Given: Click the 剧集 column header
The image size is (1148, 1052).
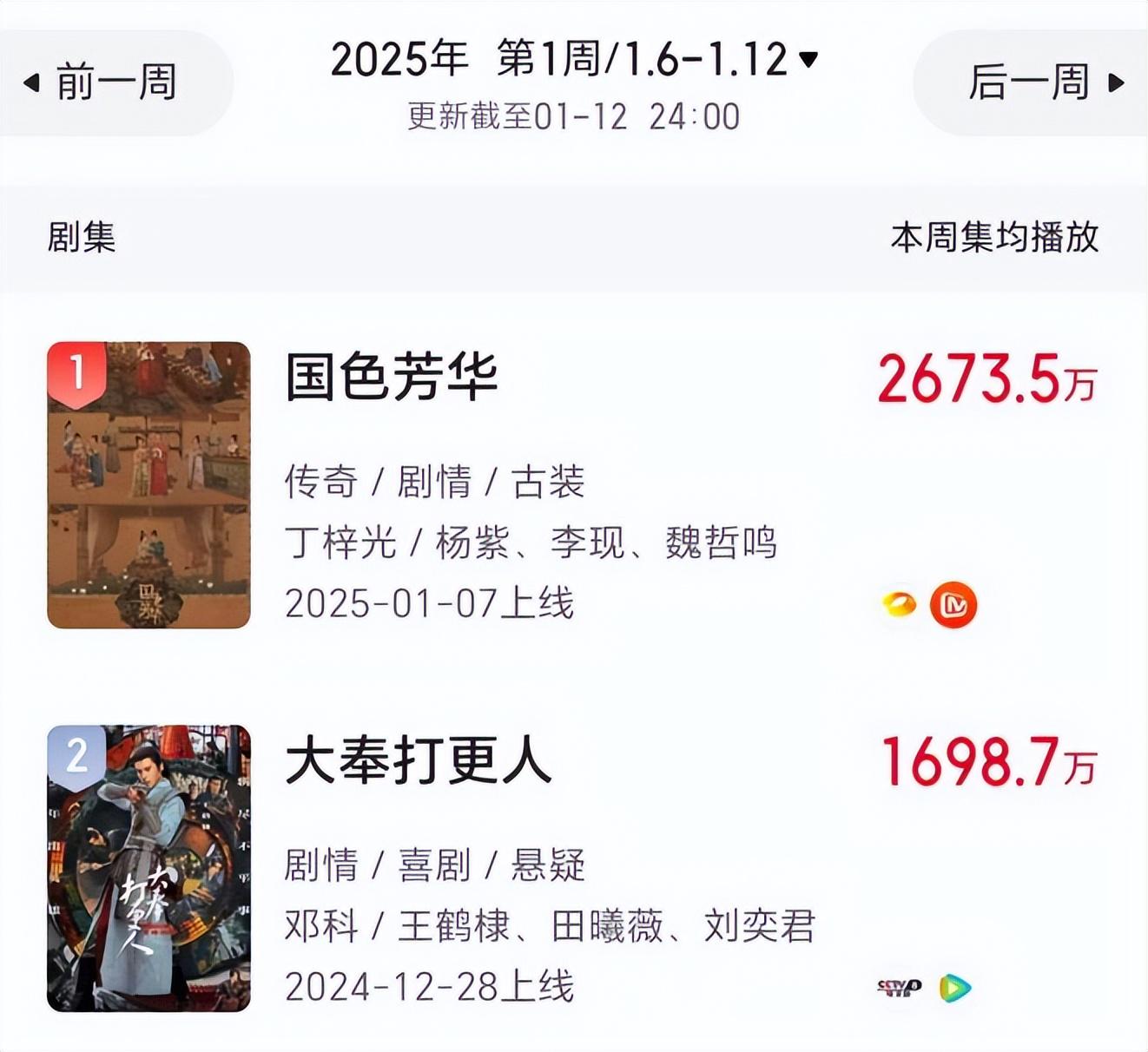Looking at the screenshot, I should (x=82, y=237).
